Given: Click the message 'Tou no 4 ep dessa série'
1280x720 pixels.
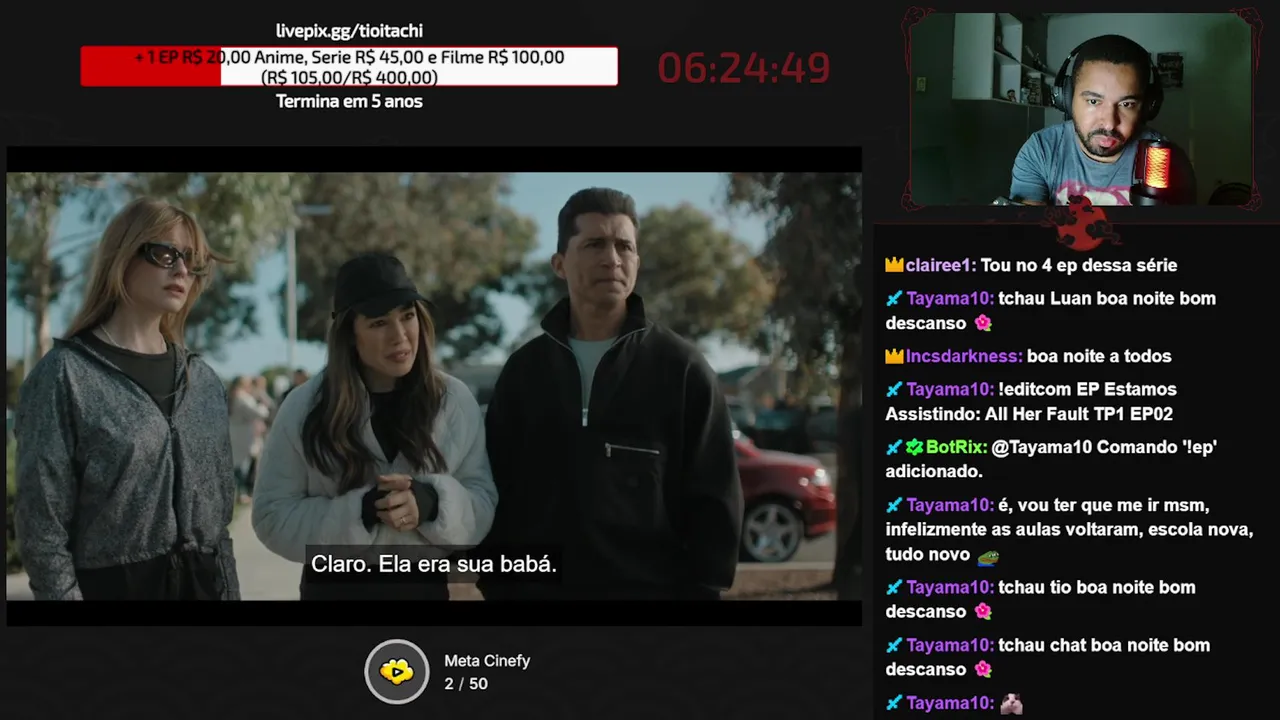Looking at the screenshot, I should 1079,265.
